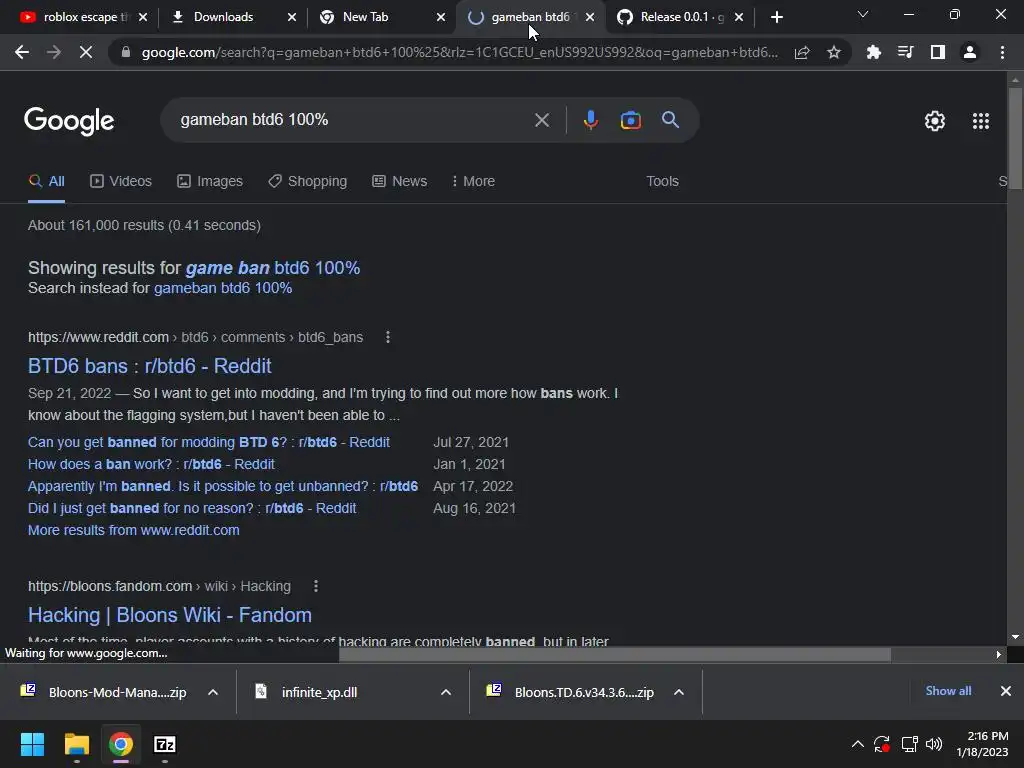Click the browser back arrow
Screen dimensions: 1024x768
[x=22, y=52]
